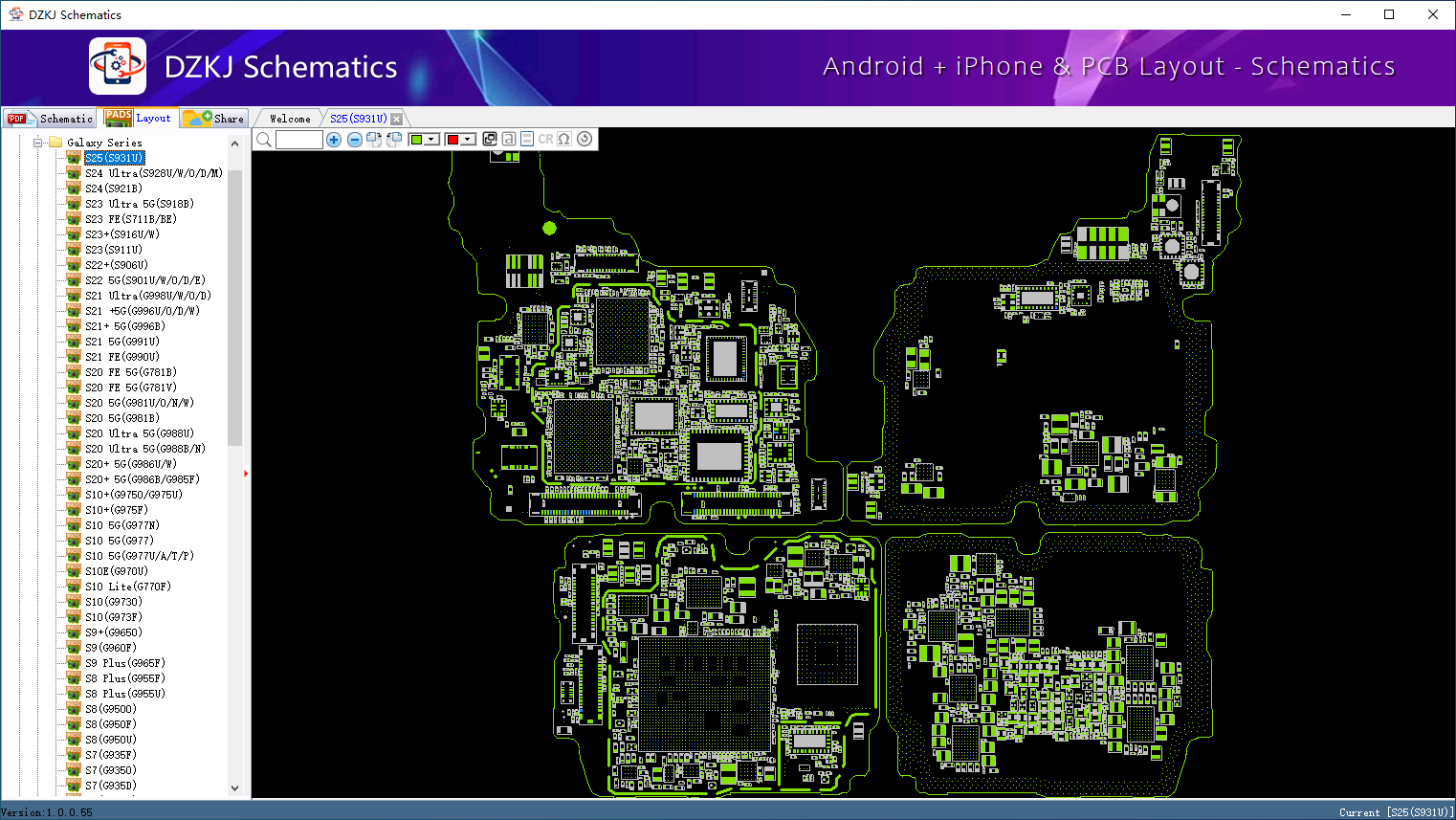Toggle the letter 'a' text display icon

coord(509,139)
